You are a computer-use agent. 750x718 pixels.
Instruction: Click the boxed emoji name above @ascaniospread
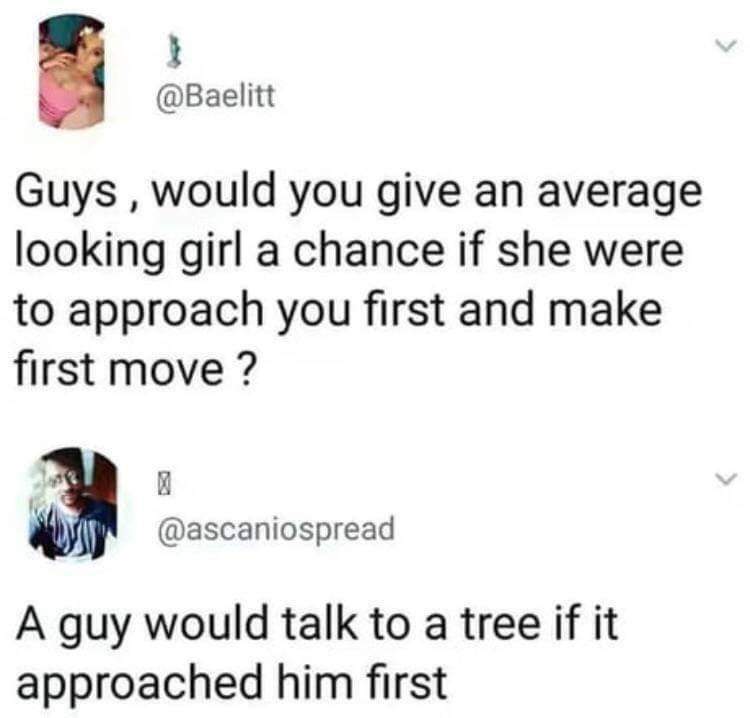click(x=164, y=487)
